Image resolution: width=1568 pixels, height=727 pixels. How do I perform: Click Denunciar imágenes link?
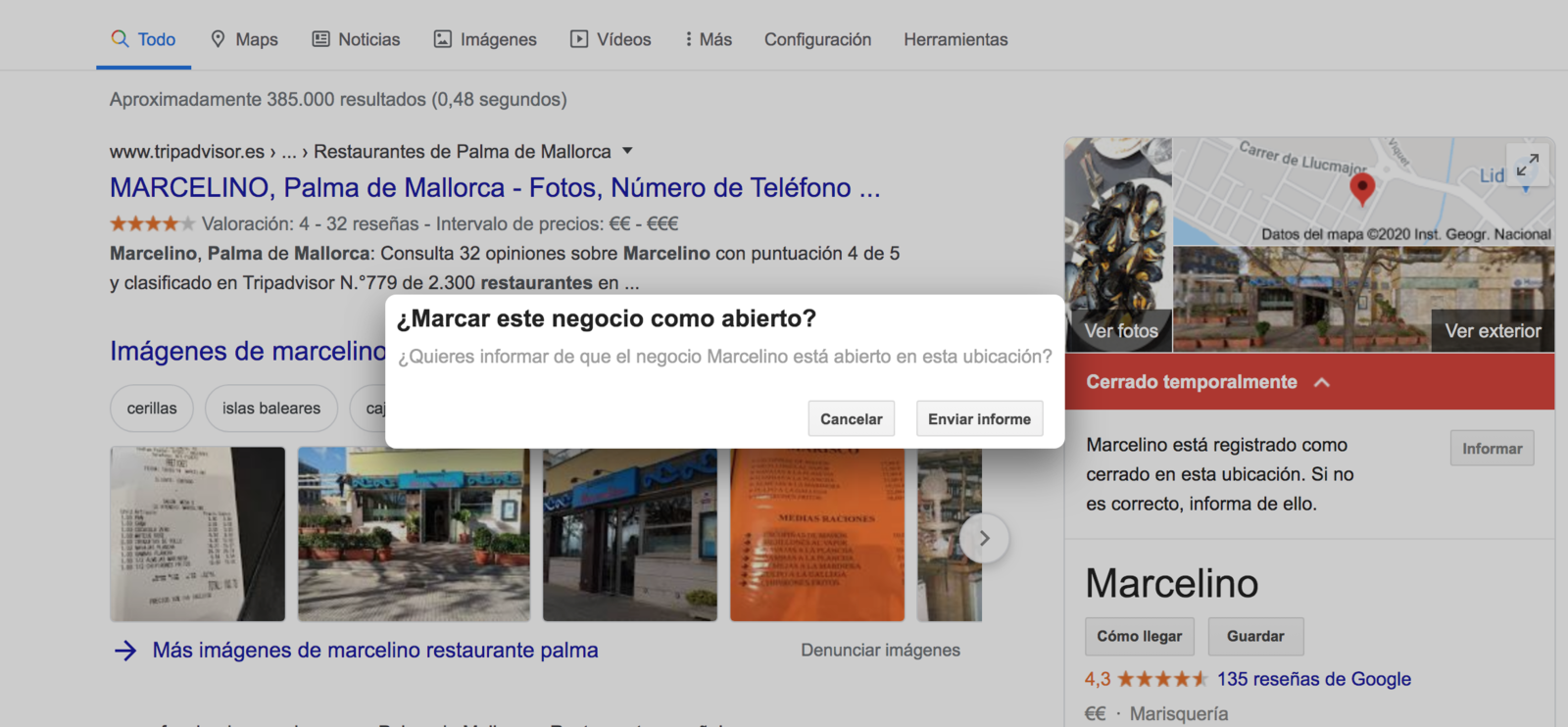(x=880, y=650)
